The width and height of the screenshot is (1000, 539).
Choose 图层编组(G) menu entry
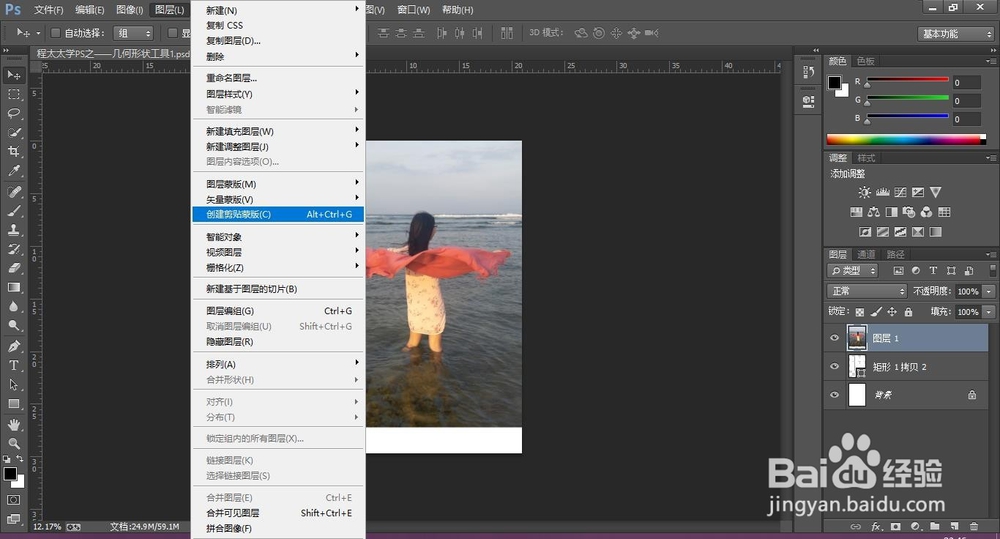(x=278, y=311)
